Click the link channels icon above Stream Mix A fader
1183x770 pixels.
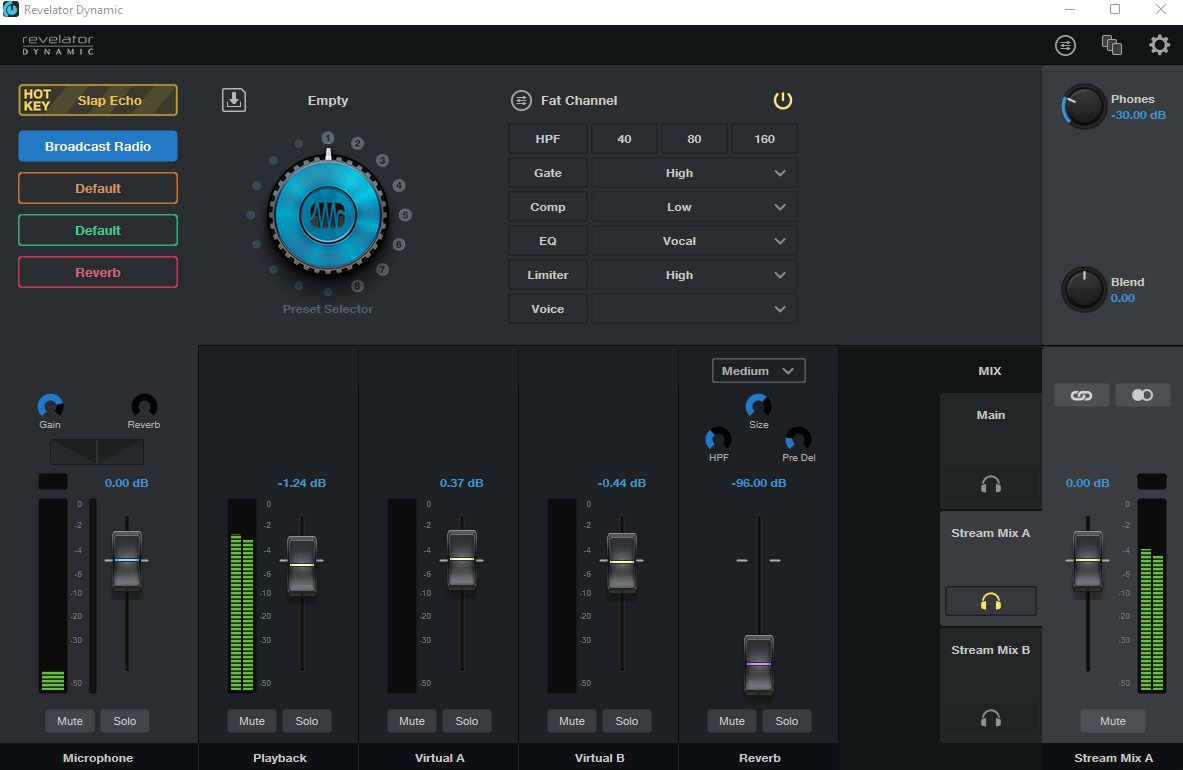pyautogui.click(x=1081, y=394)
